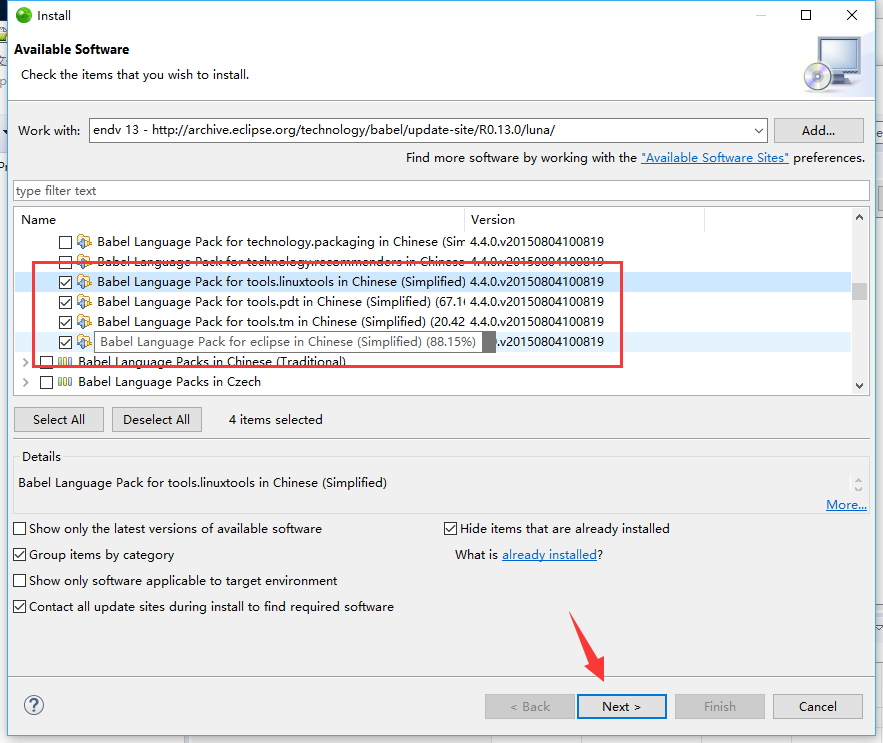Open the already installed link

pos(549,555)
